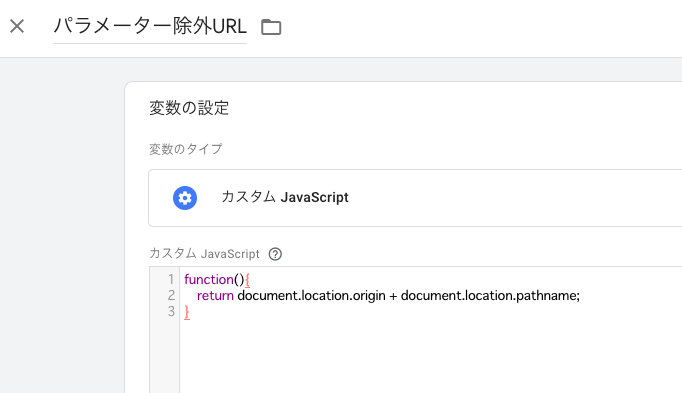Click document.location.pathname in the code
The width and height of the screenshot is (682, 393).
(488, 296)
